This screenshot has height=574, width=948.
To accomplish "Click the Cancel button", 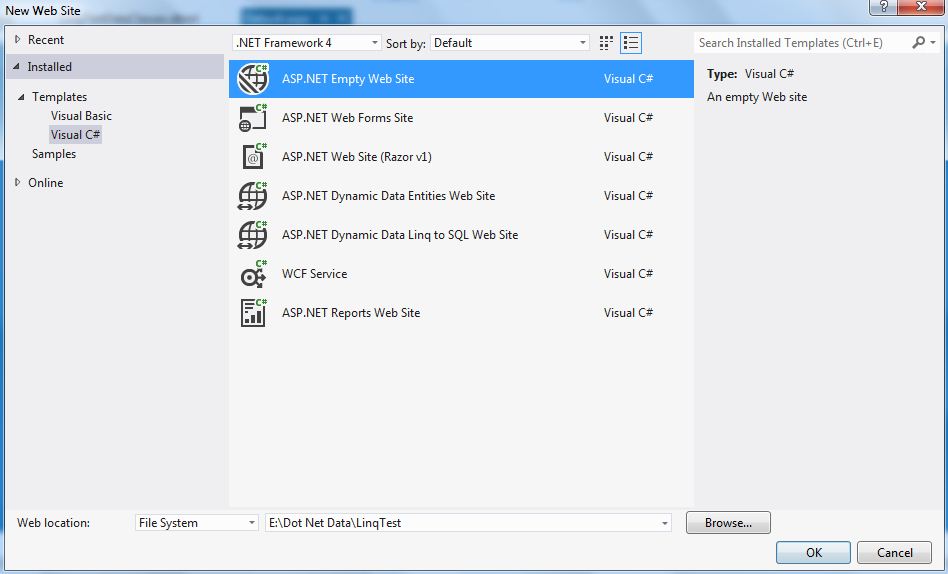I will tap(894, 552).
